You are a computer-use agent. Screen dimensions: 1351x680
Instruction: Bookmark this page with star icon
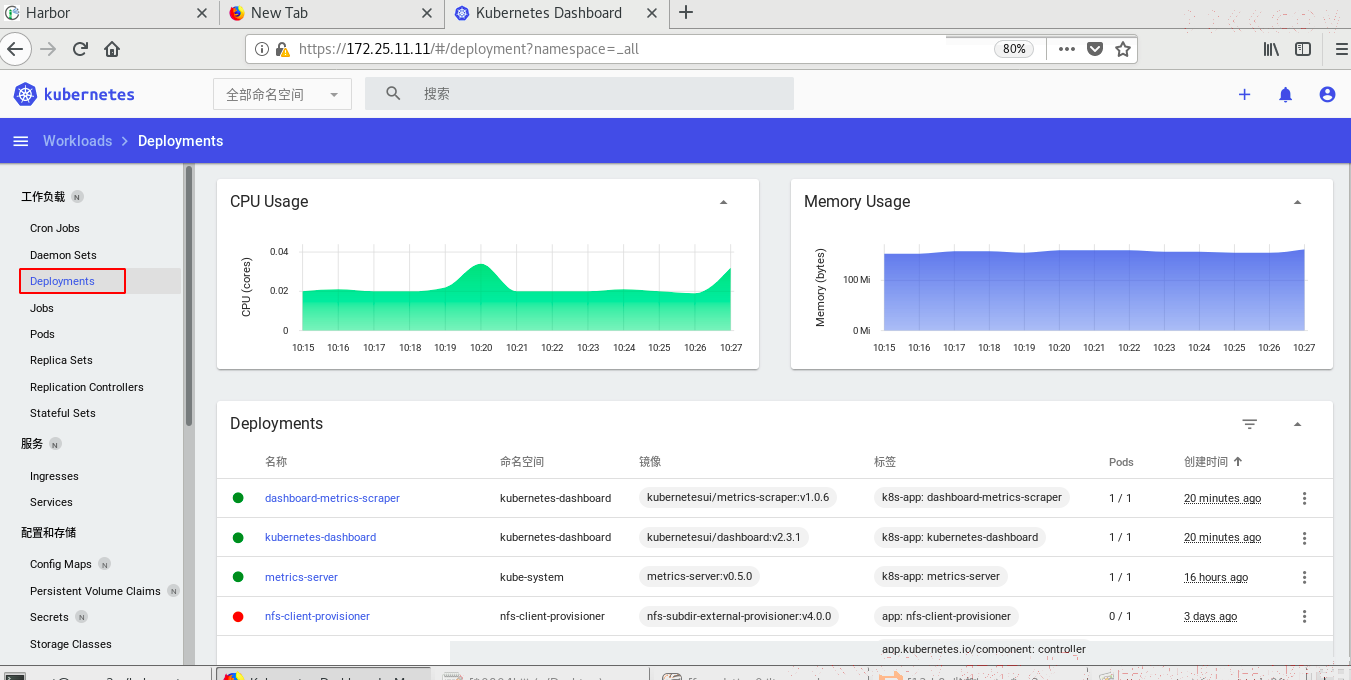[1122, 49]
